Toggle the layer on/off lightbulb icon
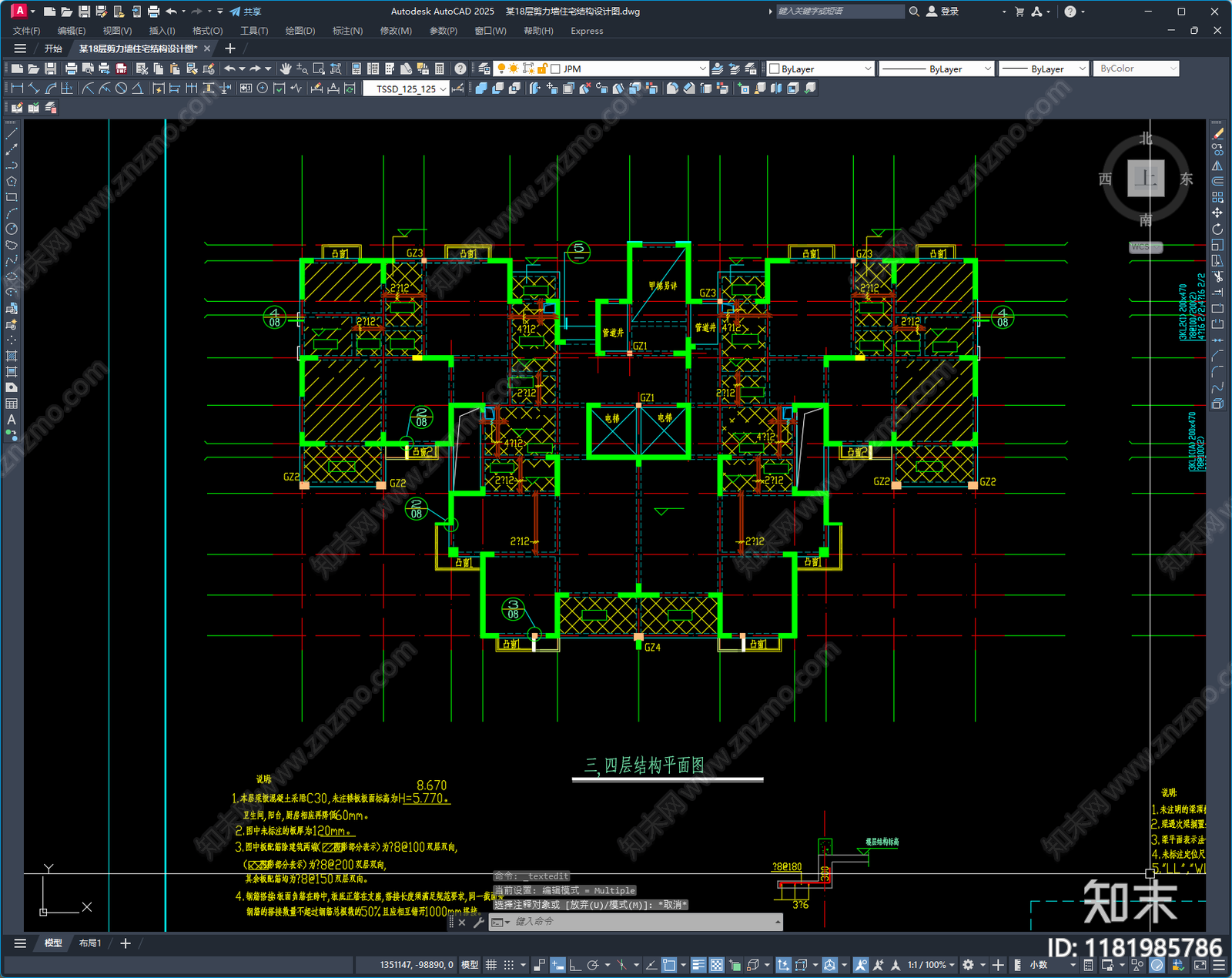Image resolution: width=1232 pixels, height=978 pixels. point(501,69)
